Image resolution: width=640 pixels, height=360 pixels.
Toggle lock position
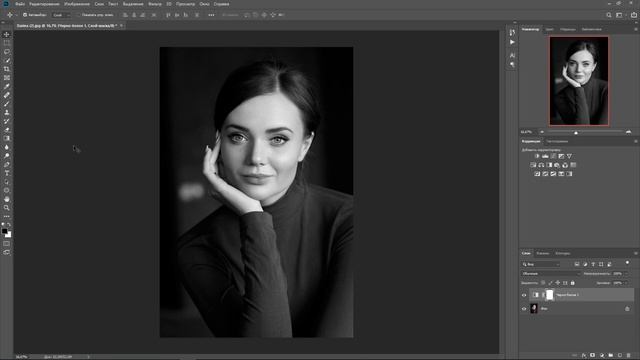(558, 283)
